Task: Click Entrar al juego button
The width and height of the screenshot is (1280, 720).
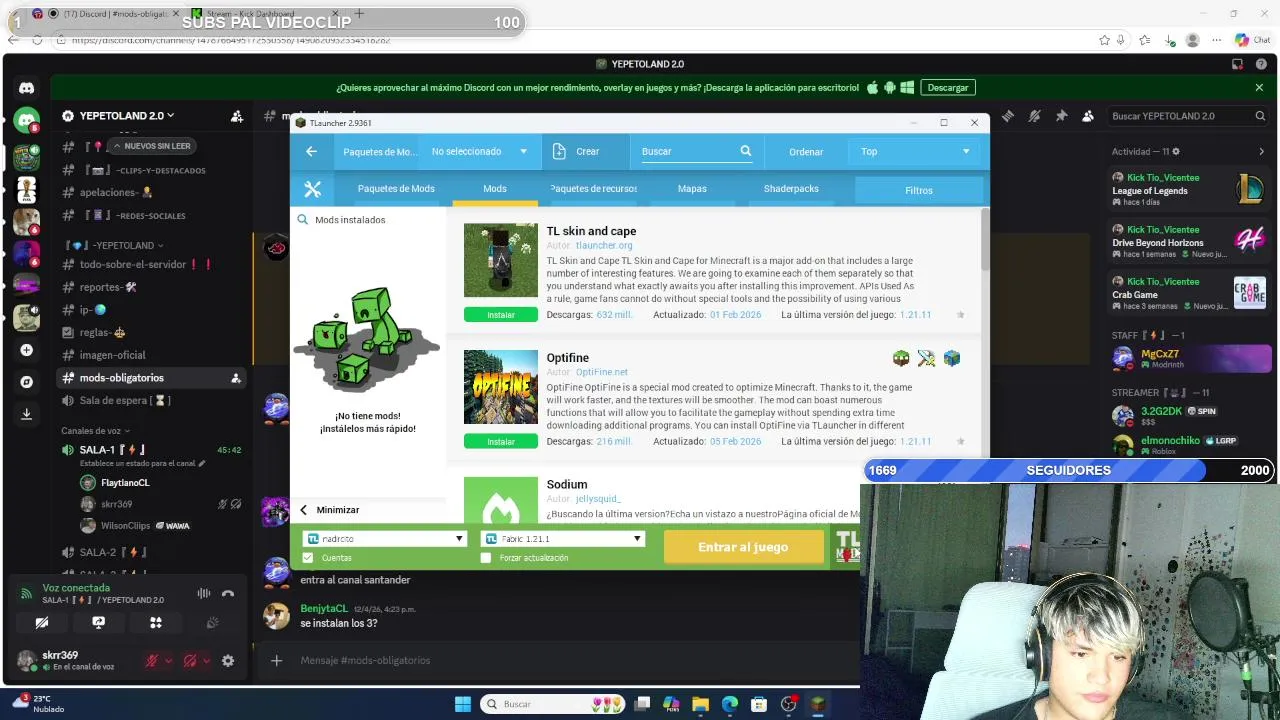Action: click(743, 547)
